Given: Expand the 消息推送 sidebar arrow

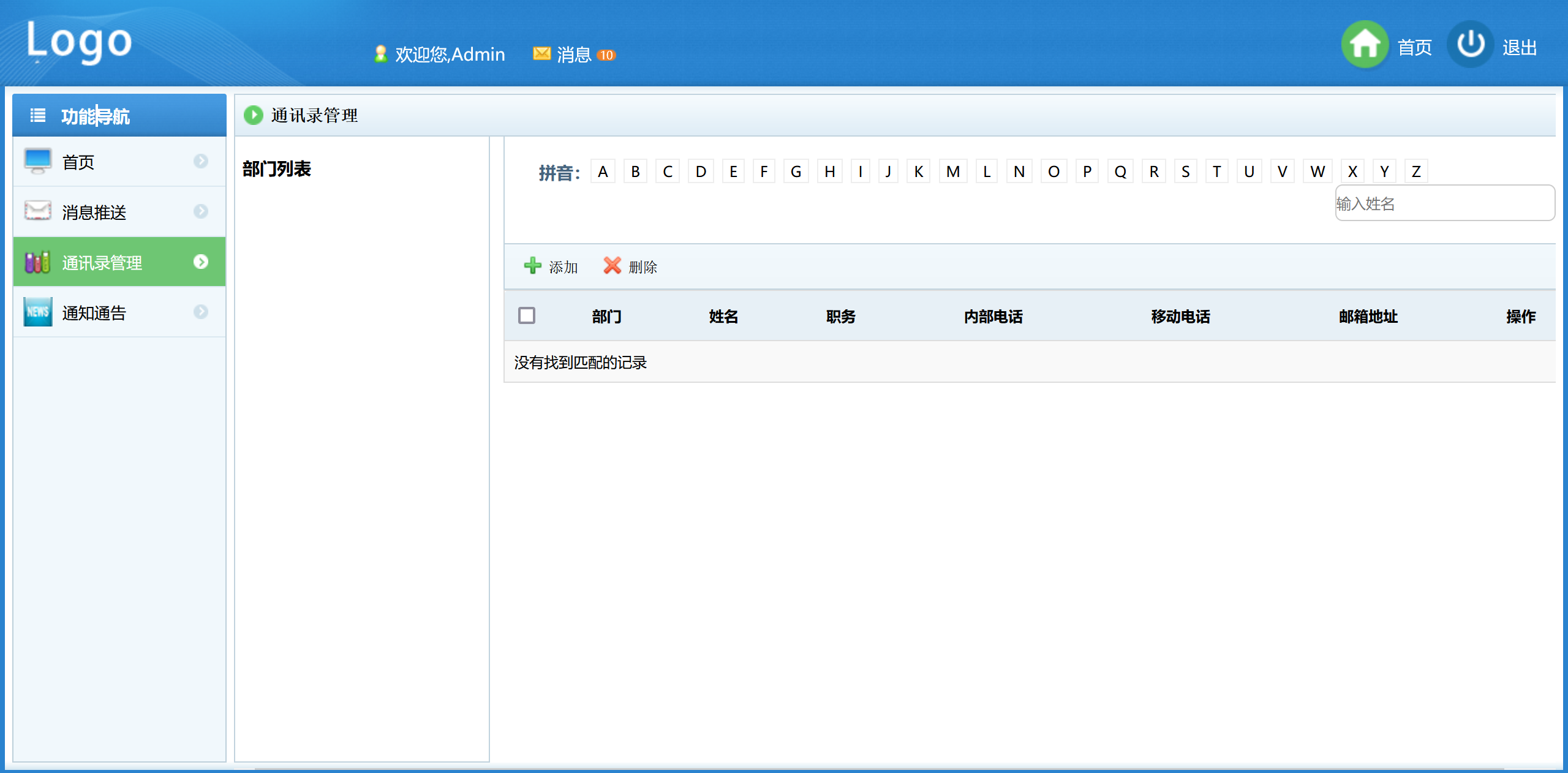Looking at the screenshot, I should point(201,211).
